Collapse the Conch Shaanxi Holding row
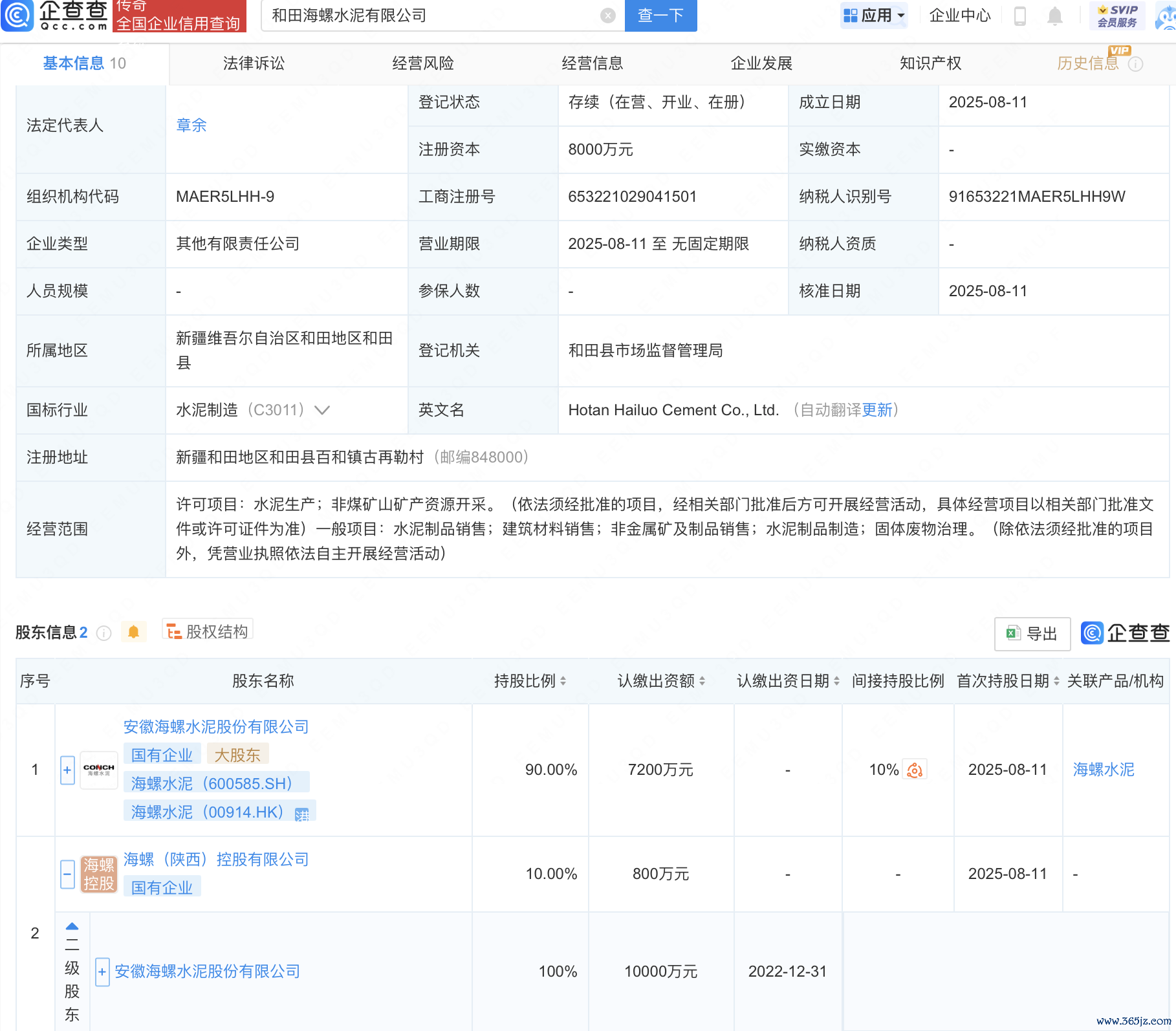Screen dimensions: 1176x1031 [x=67, y=874]
